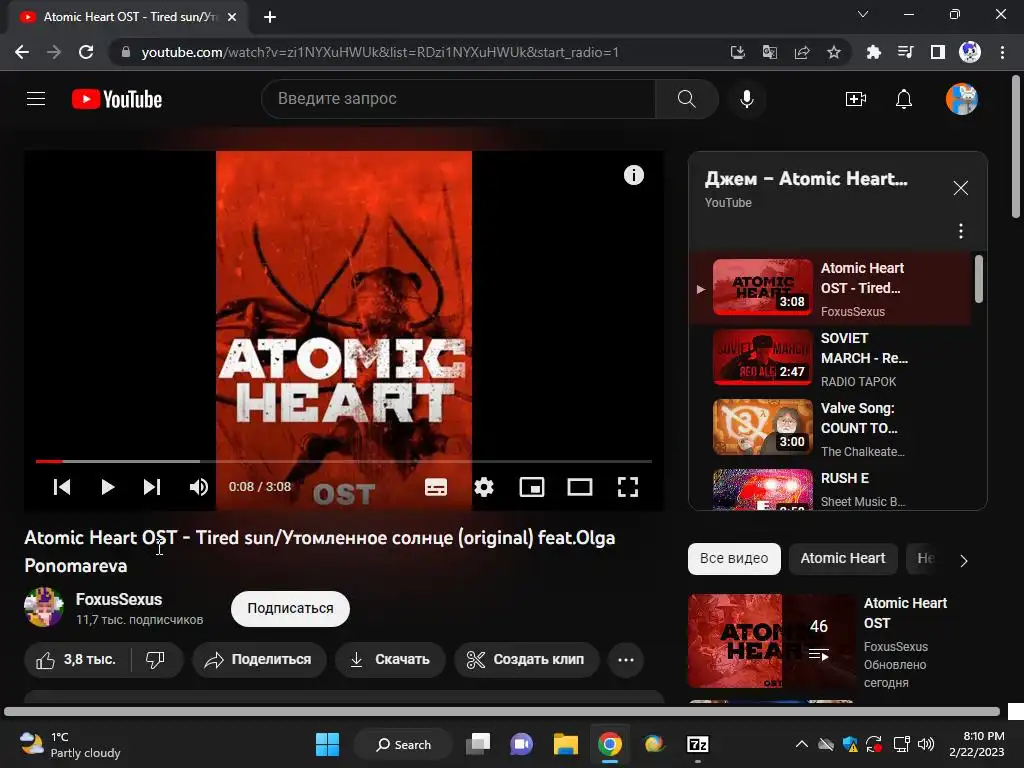Open the playlist three-dot options
The height and width of the screenshot is (768, 1024).
(x=961, y=231)
